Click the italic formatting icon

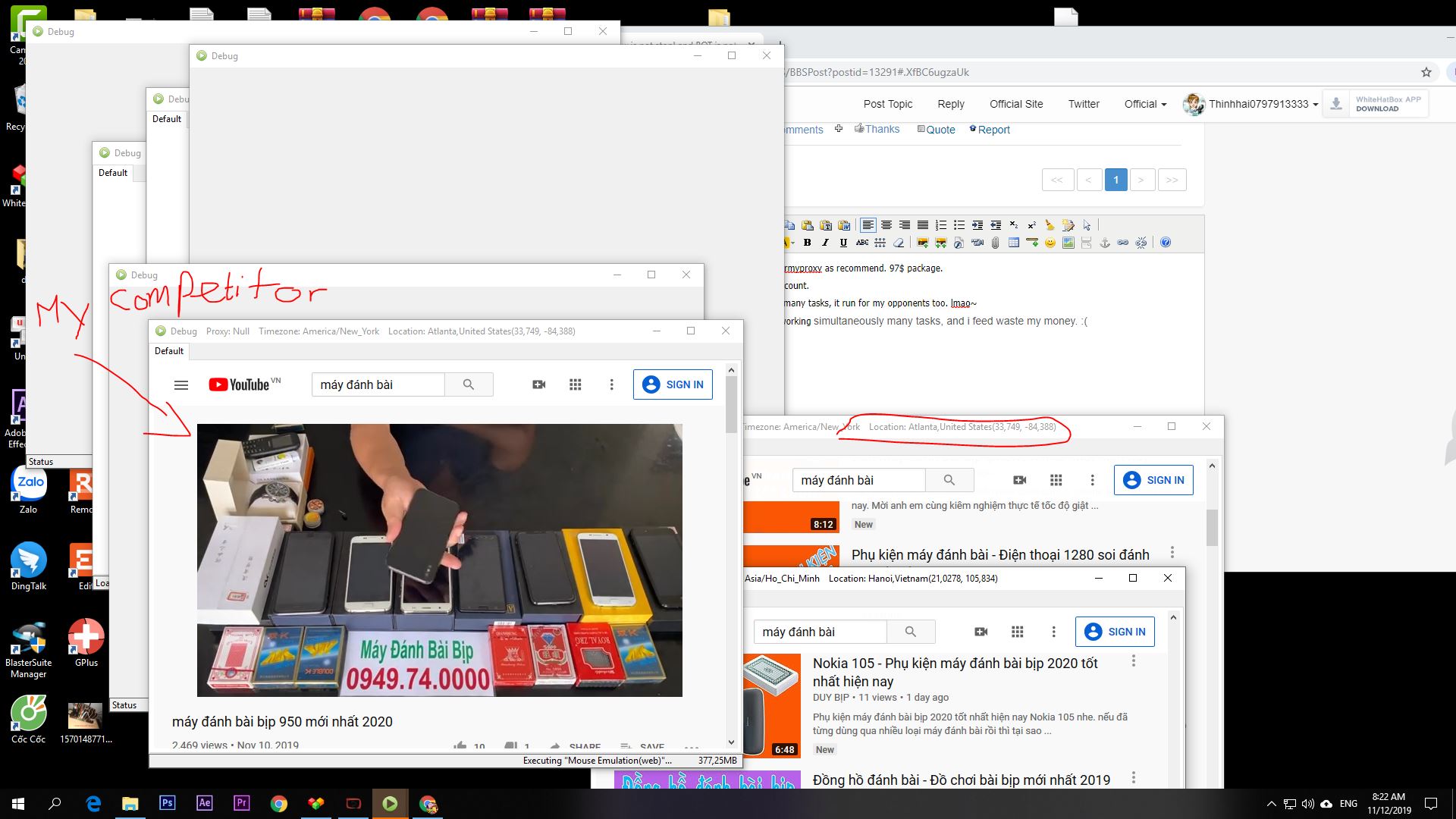click(825, 243)
